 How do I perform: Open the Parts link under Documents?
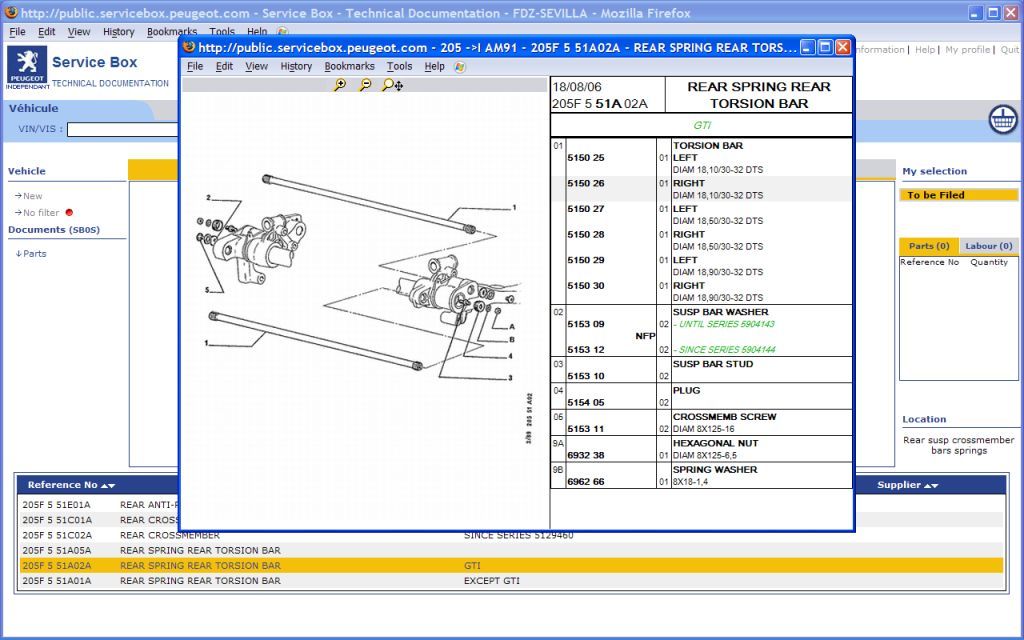coord(35,254)
